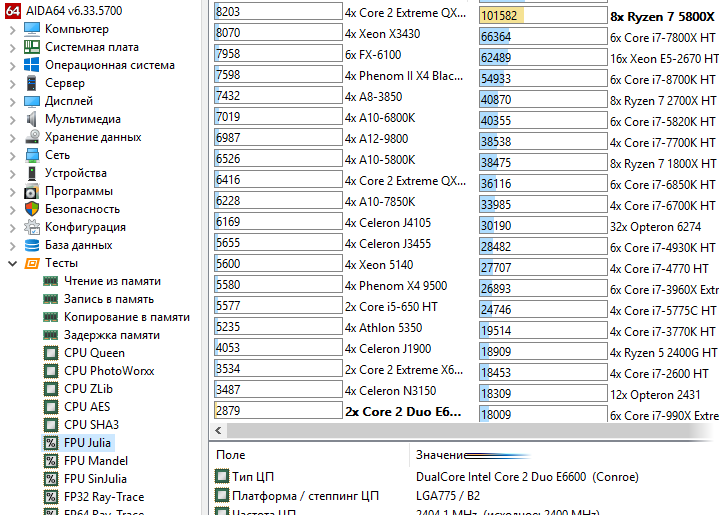Select the 4x Core i7-4770 HT row
Screen dimensions: 719x515
point(659,269)
